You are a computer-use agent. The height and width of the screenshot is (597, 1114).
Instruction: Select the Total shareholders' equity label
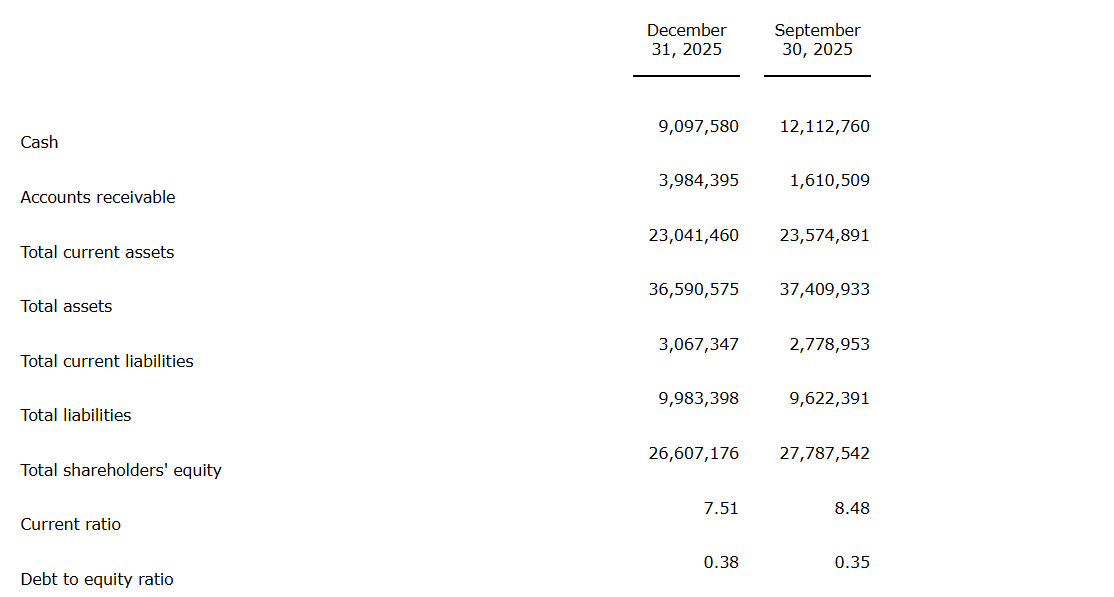[121, 471]
